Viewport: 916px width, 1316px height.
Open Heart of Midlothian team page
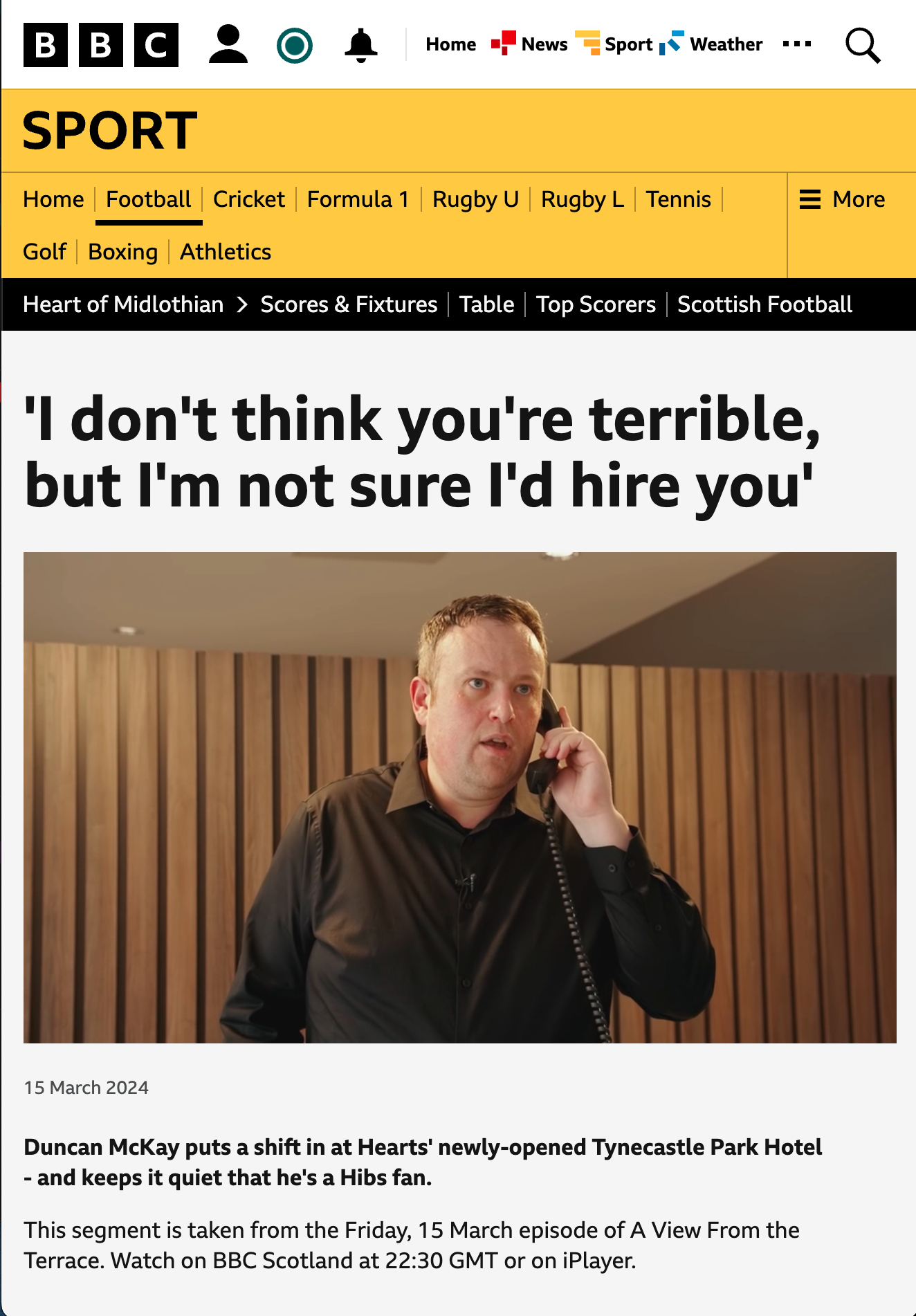(123, 304)
